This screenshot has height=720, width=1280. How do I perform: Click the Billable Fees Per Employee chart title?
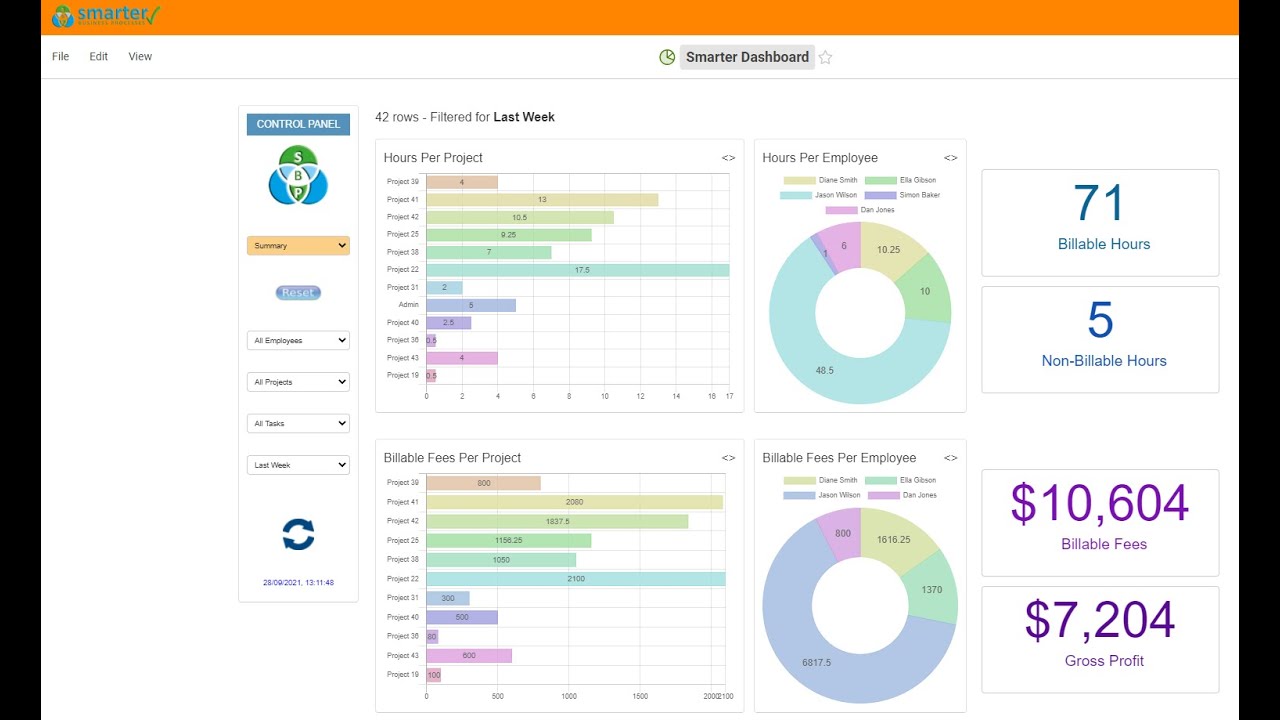coord(839,458)
